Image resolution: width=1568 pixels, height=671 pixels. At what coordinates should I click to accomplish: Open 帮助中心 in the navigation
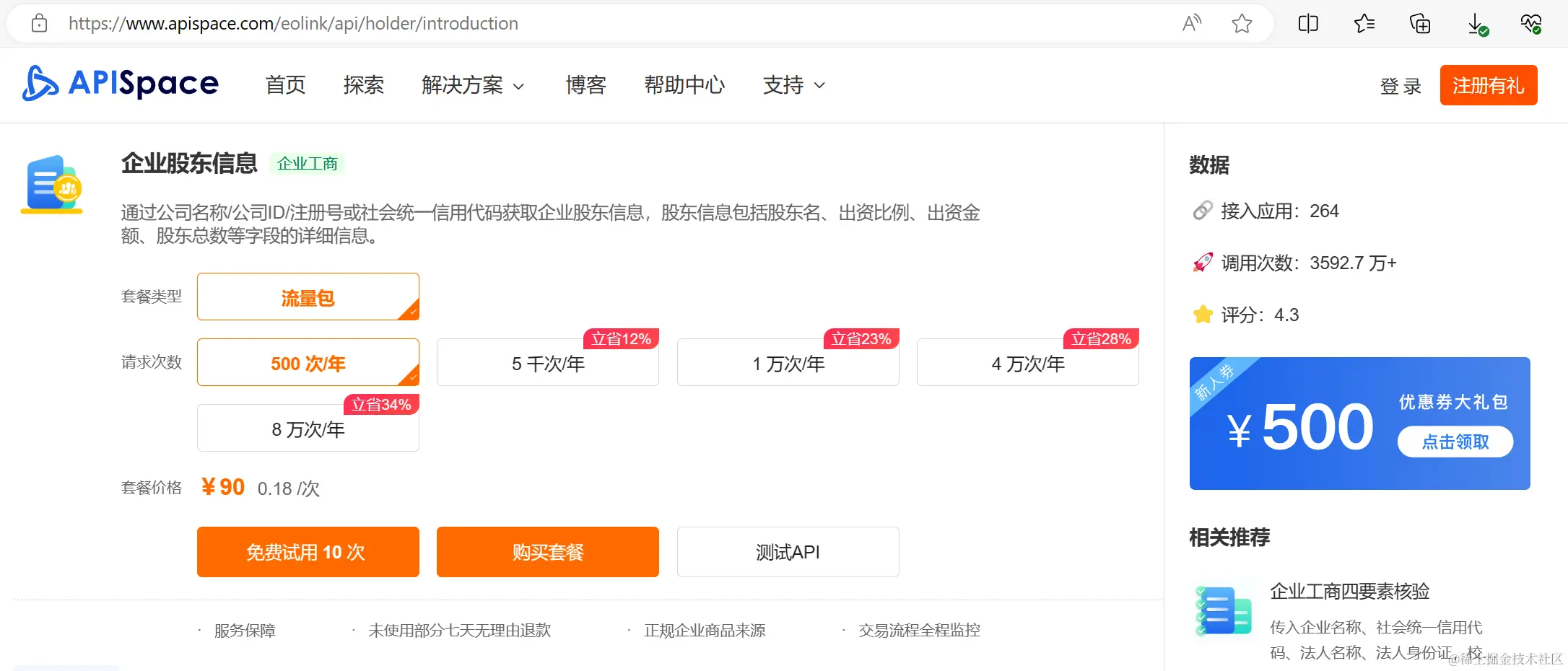click(684, 85)
